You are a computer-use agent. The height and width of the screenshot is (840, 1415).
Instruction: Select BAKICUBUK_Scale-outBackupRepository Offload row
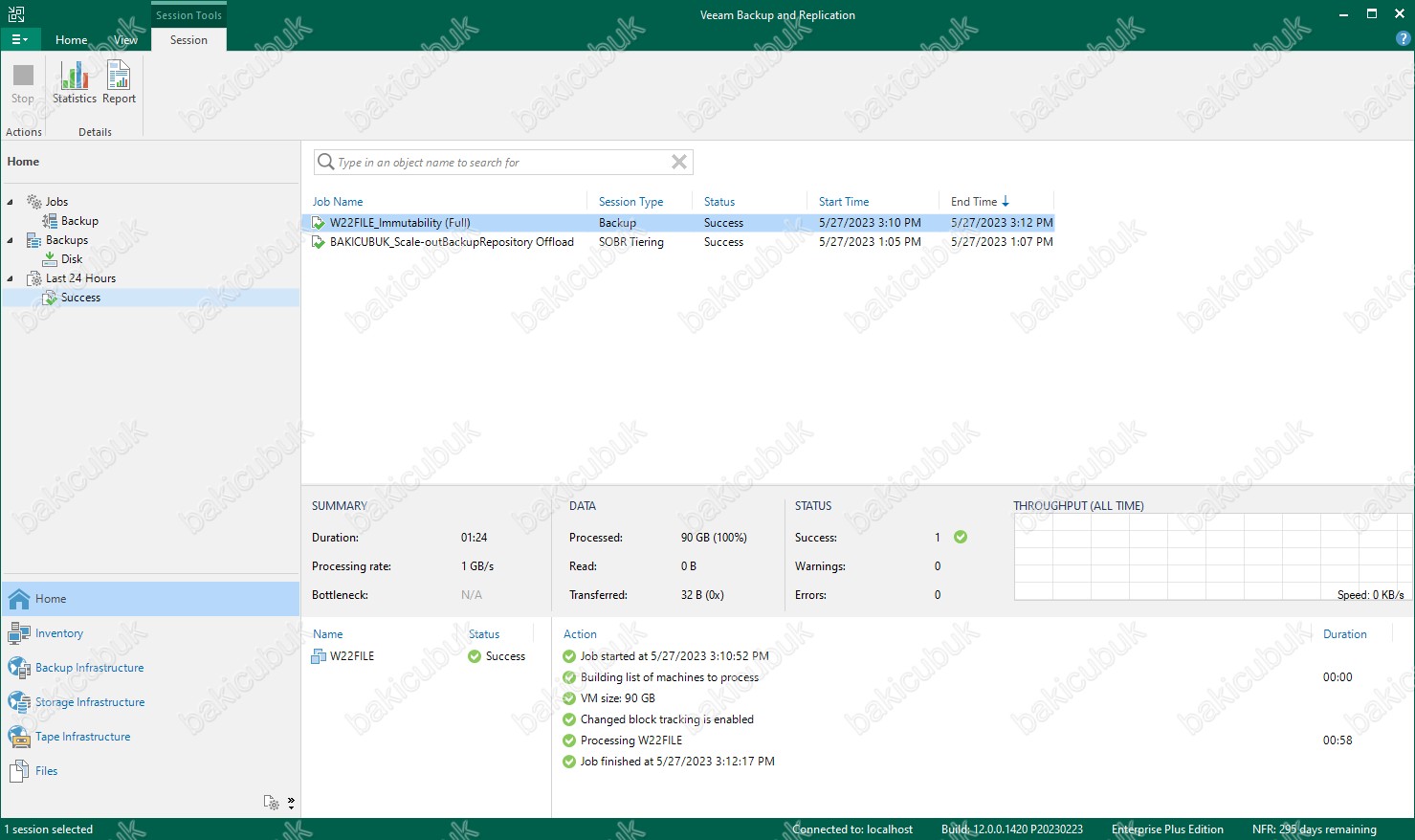pyautogui.click(x=678, y=242)
